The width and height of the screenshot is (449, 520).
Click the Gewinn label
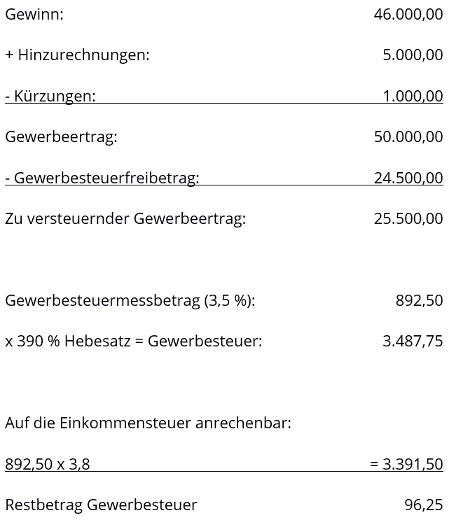tap(34, 14)
